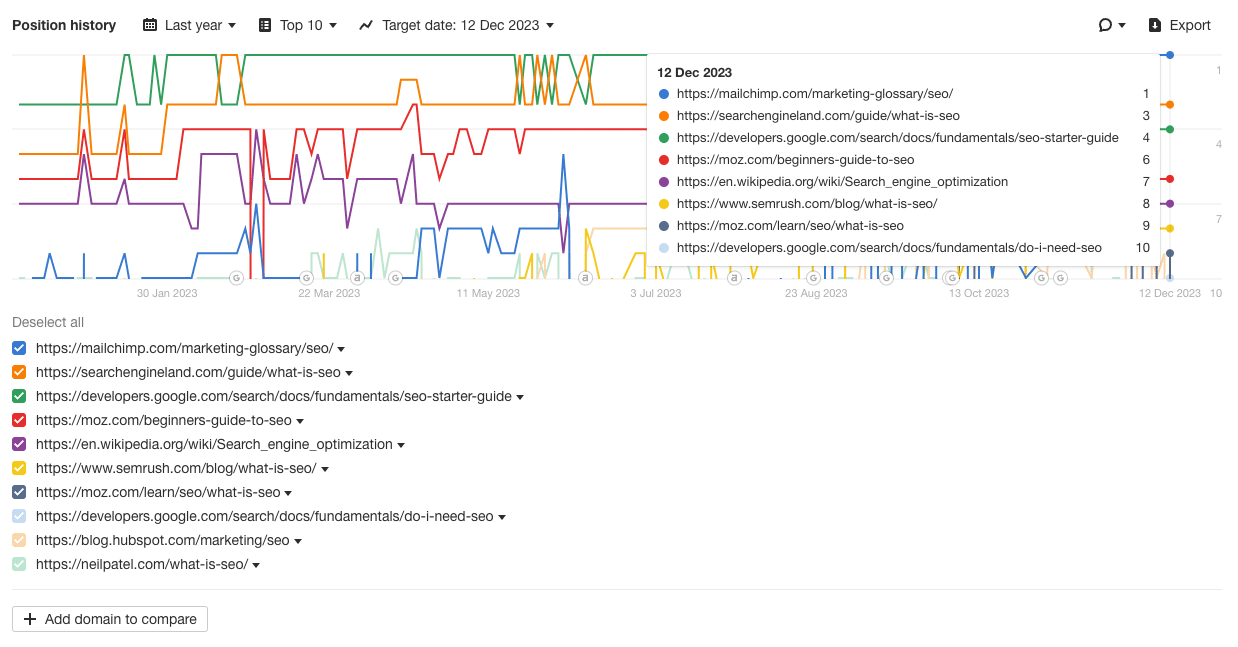
Task: Toggle the blog.hubspot.com marketing/seo checkbox
Action: 19,540
